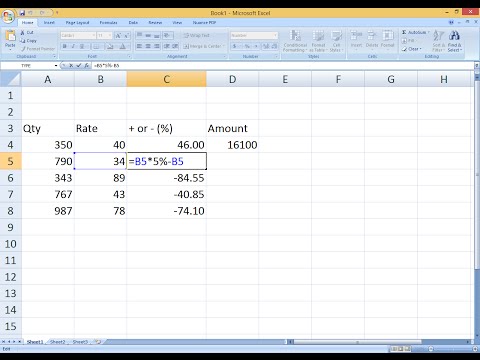Open Insert Function with fx icon
This screenshot has width=480, height=360.
[86, 65]
